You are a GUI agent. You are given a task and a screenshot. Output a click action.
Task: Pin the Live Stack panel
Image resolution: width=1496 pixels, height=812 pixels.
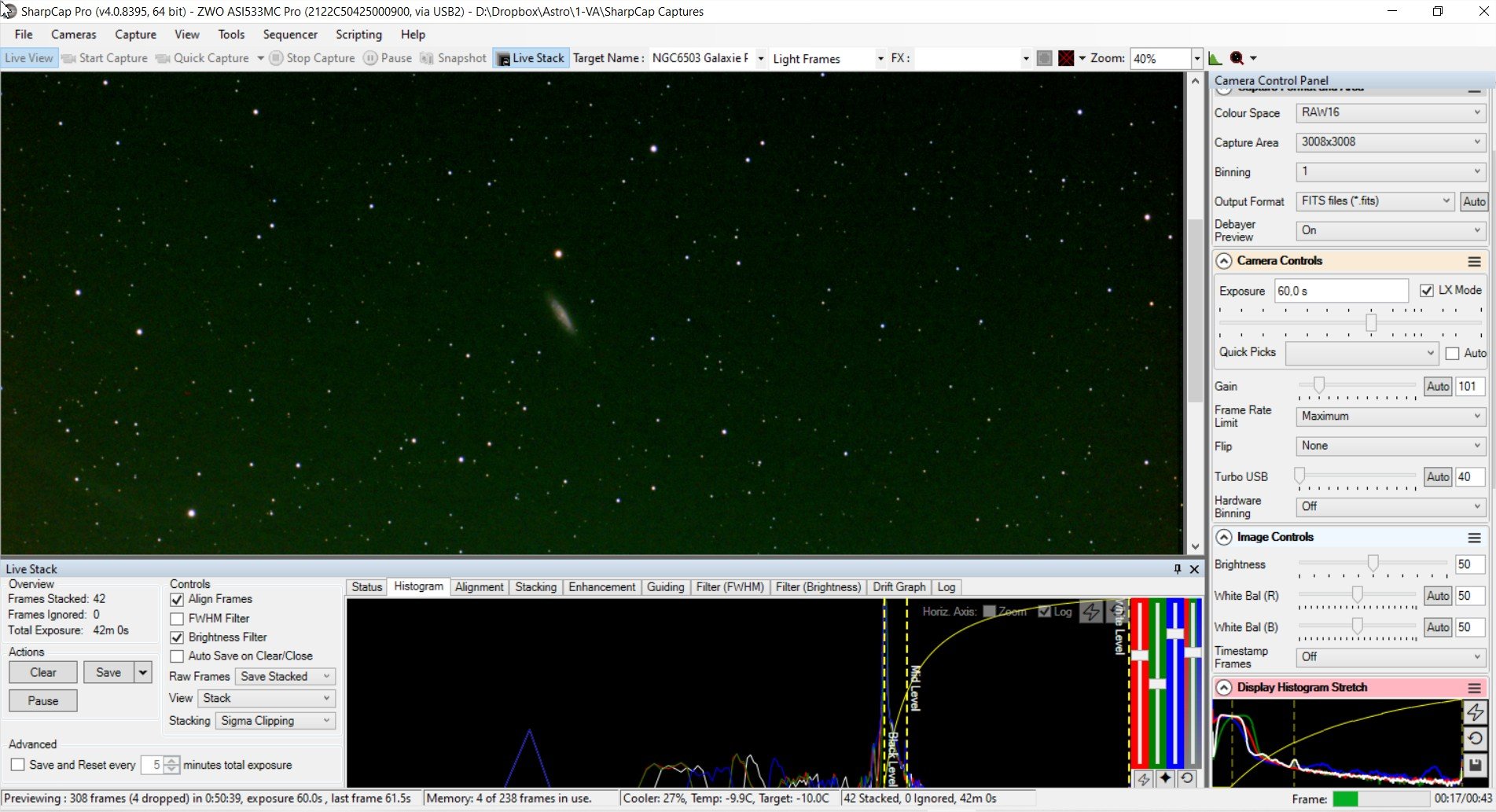pyautogui.click(x=1177, y=569)
